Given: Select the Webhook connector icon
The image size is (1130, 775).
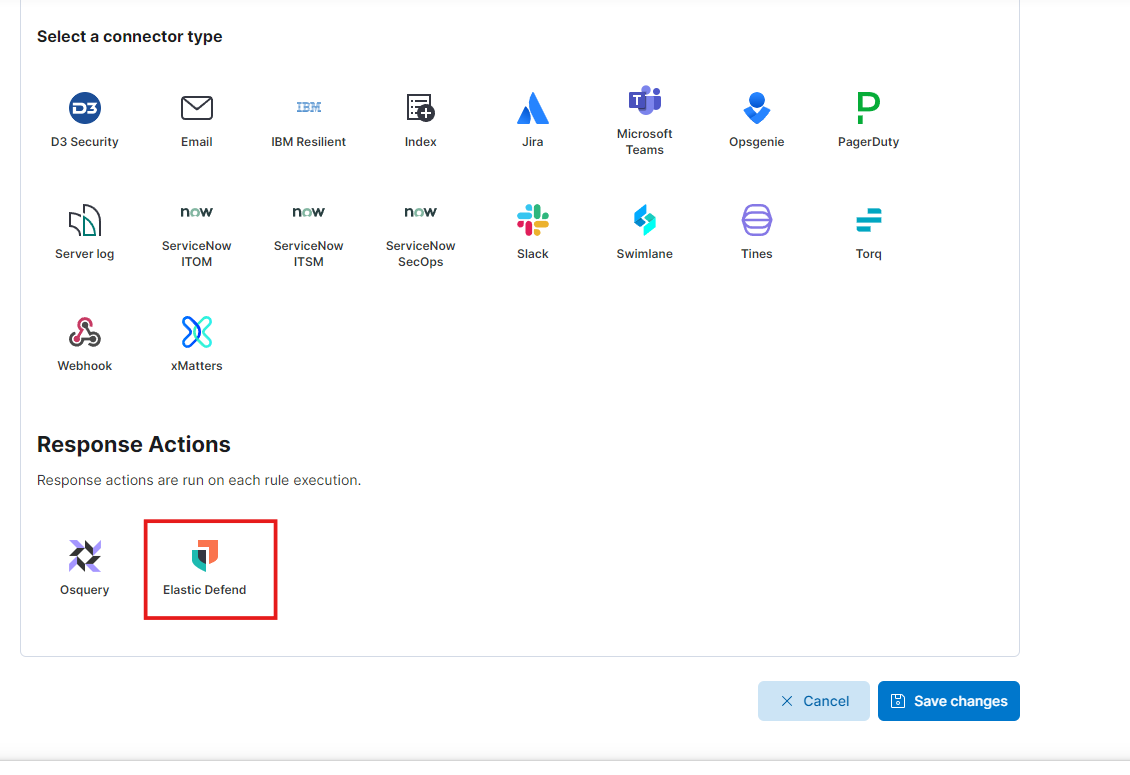Looking at the screenshot, I should coord(85,332).
